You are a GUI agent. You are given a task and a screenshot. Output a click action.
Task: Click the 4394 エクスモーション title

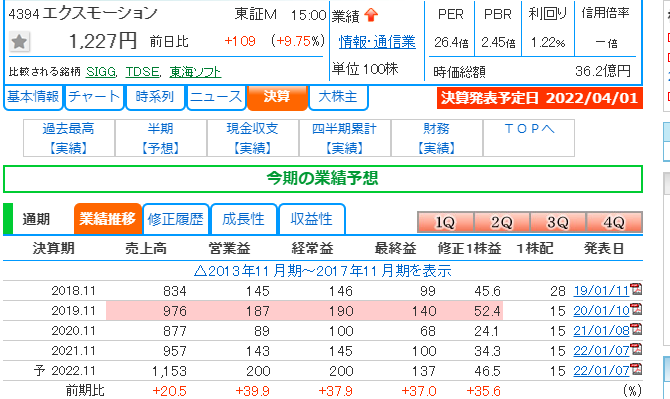pyautogui.click(x=83, y=14)
